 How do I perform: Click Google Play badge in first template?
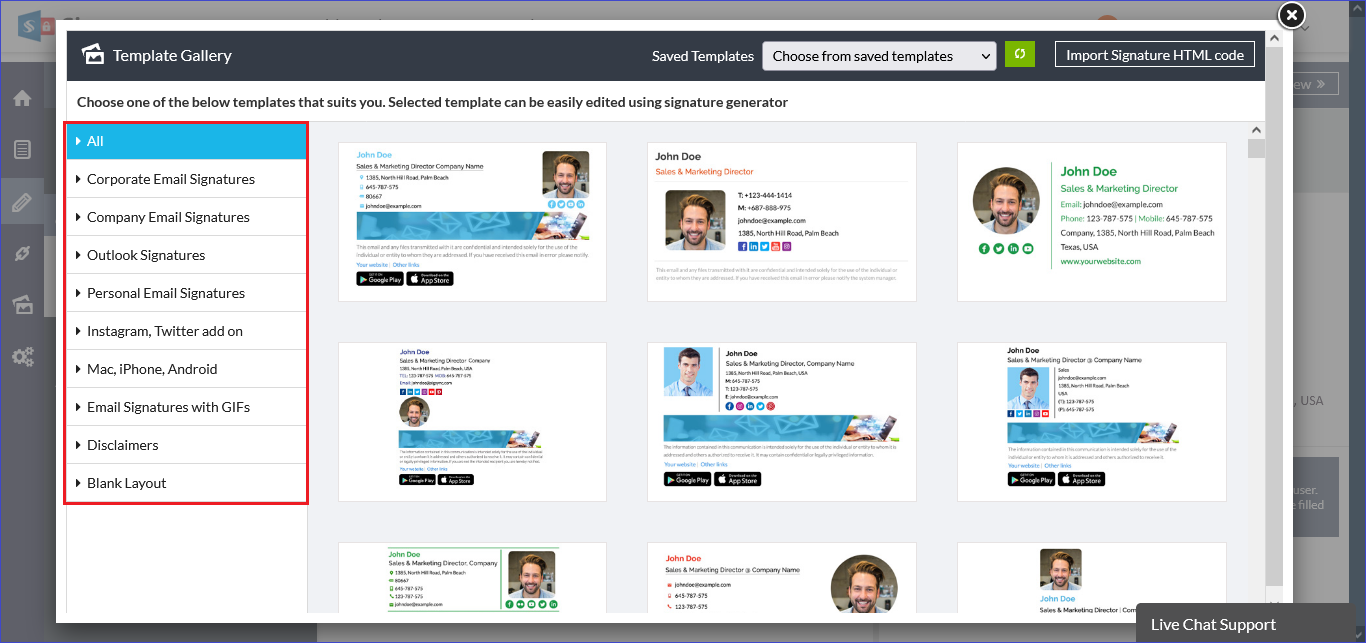(380, 278)
